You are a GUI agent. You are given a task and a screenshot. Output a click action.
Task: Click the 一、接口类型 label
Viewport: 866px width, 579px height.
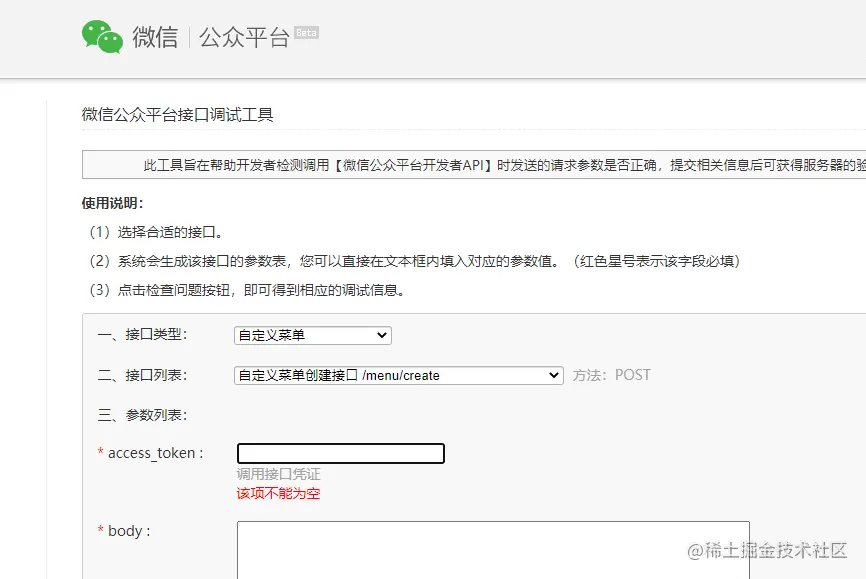pos(142,335)
